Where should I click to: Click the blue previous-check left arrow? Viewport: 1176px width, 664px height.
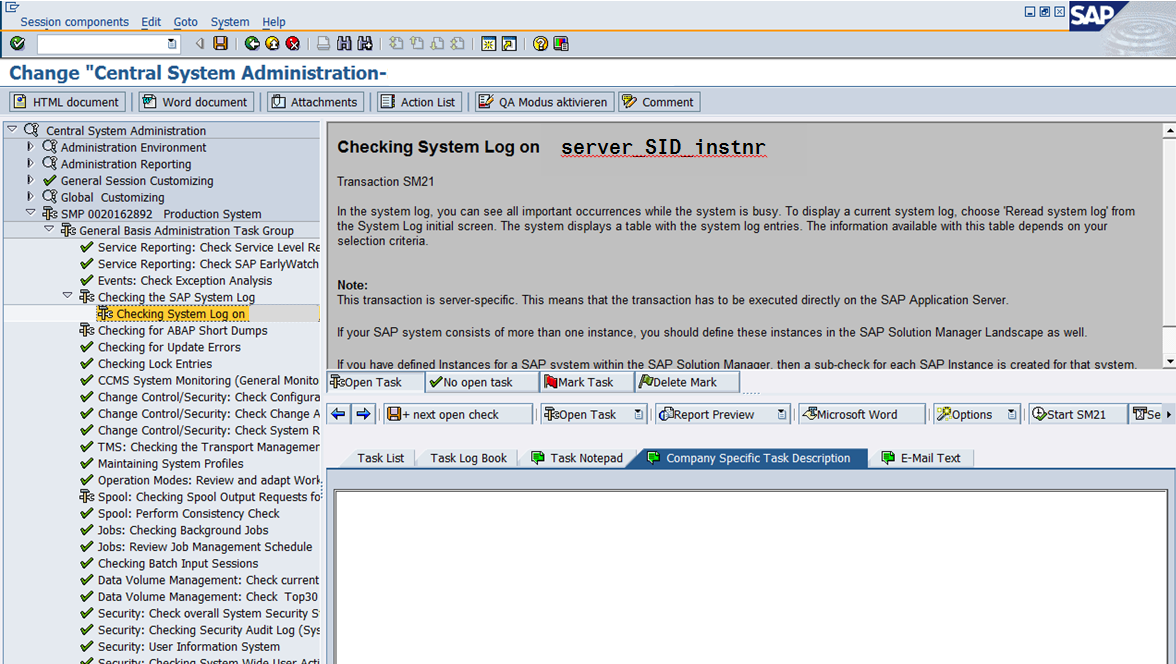click(x=338, y=414)
